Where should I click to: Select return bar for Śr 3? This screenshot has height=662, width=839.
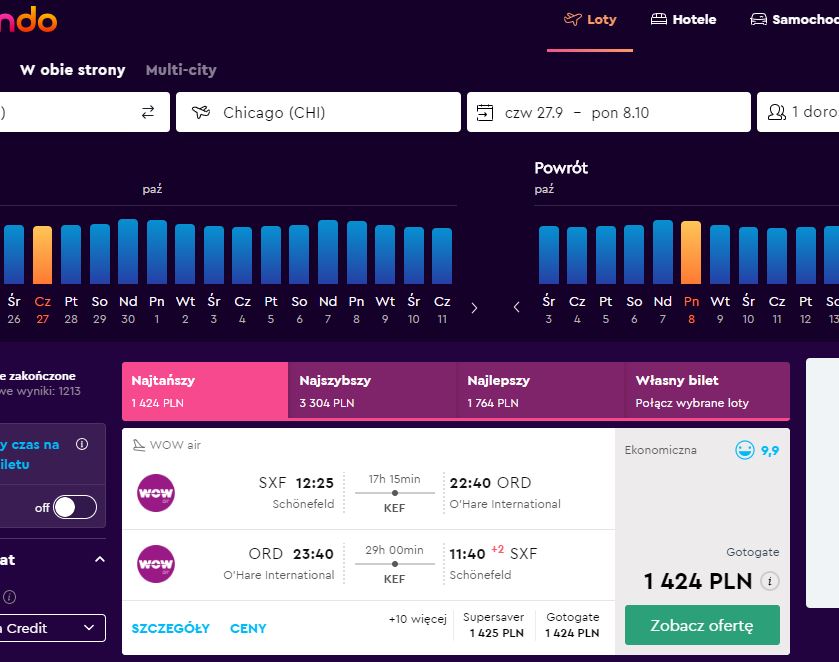coord(549,255)
